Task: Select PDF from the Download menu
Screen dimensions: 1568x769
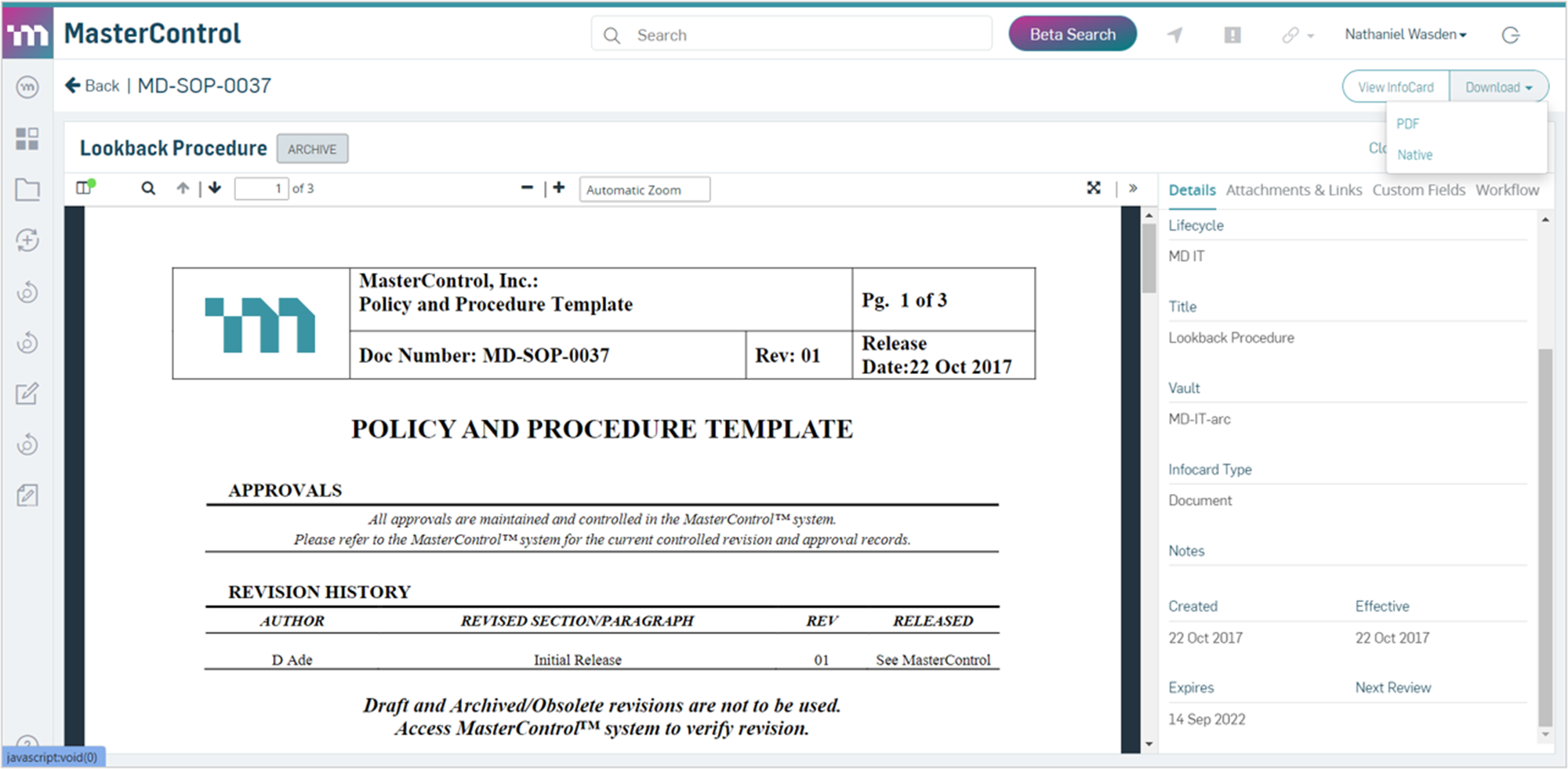Action: click(x=1409, y=123)
